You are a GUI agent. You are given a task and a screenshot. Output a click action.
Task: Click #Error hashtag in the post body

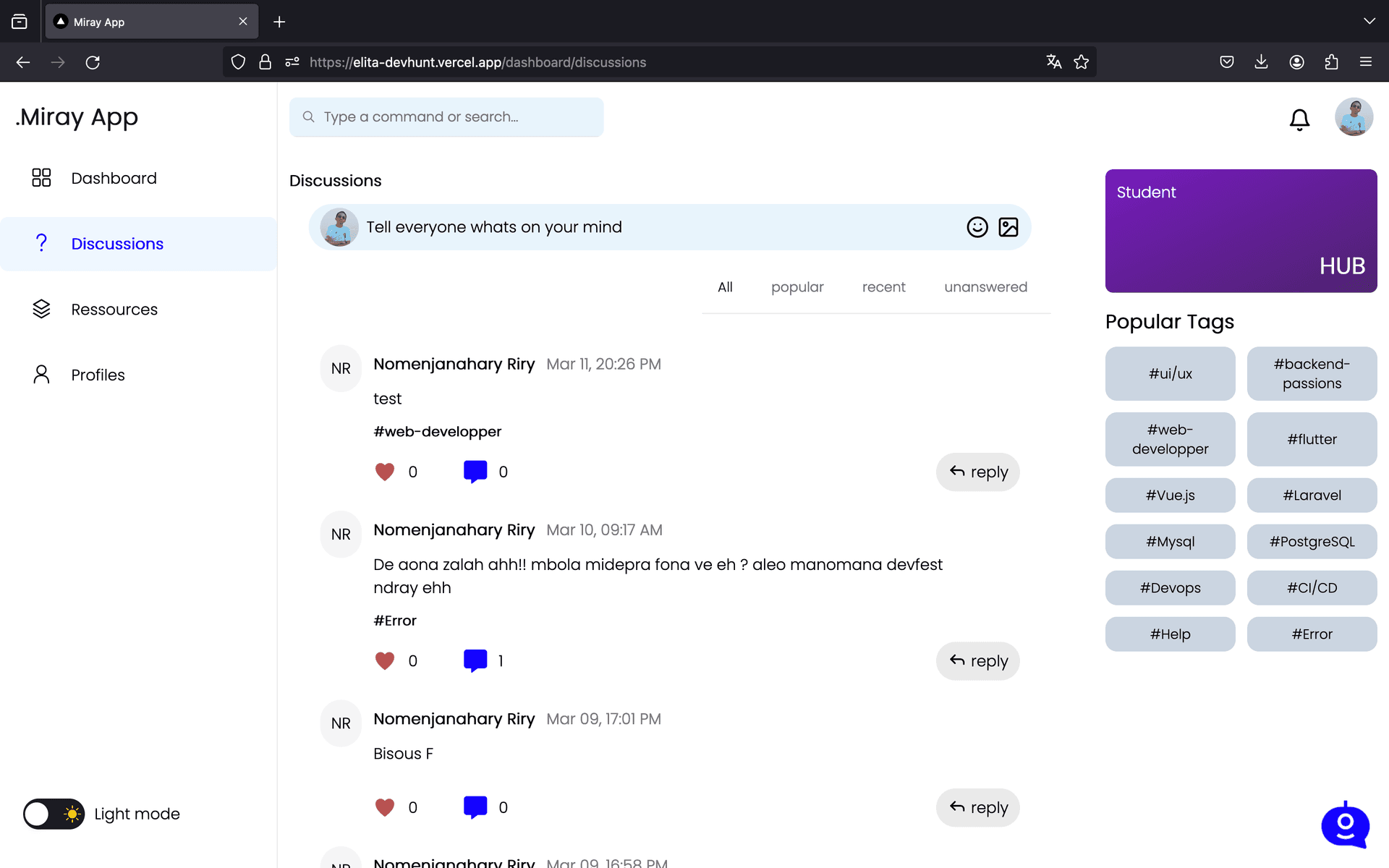pyautogui.click(x=395, y=621)
